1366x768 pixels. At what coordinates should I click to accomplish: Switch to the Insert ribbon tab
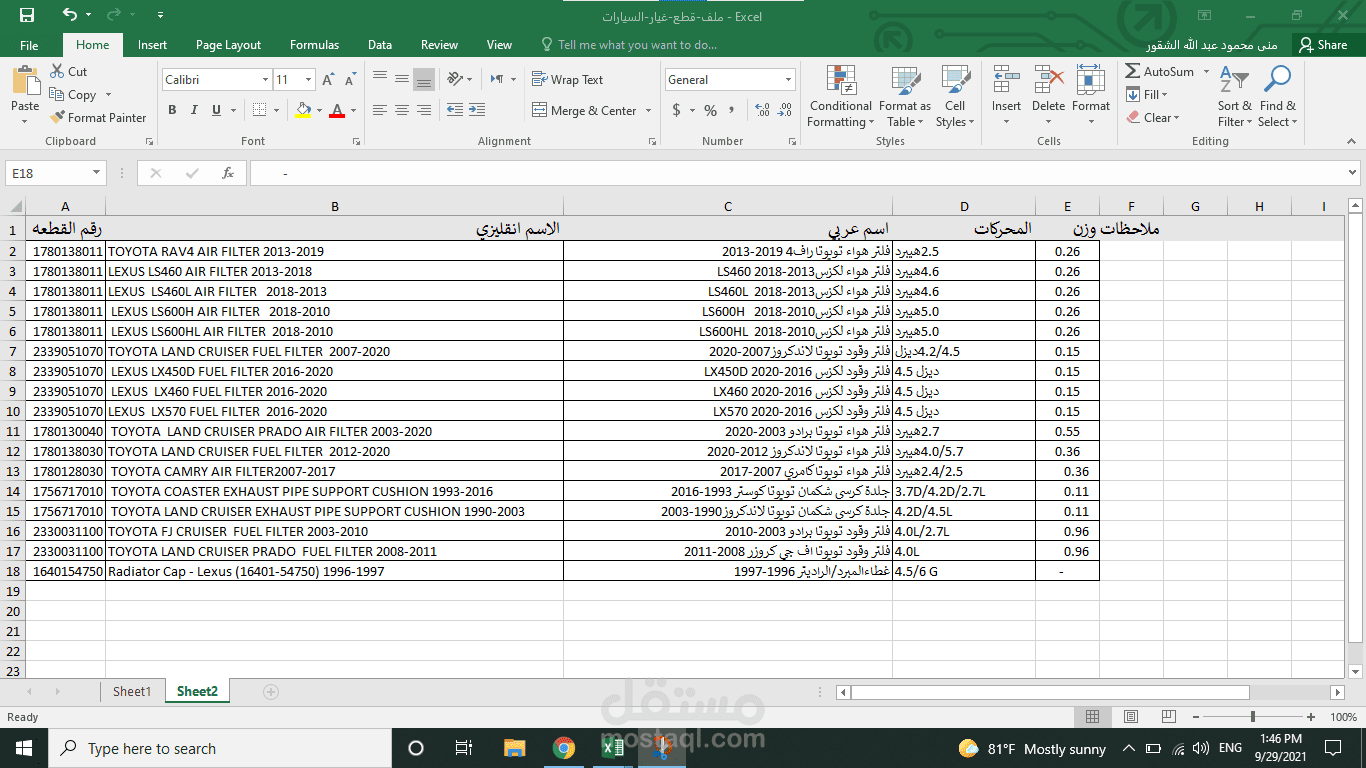tap(152, 45)
